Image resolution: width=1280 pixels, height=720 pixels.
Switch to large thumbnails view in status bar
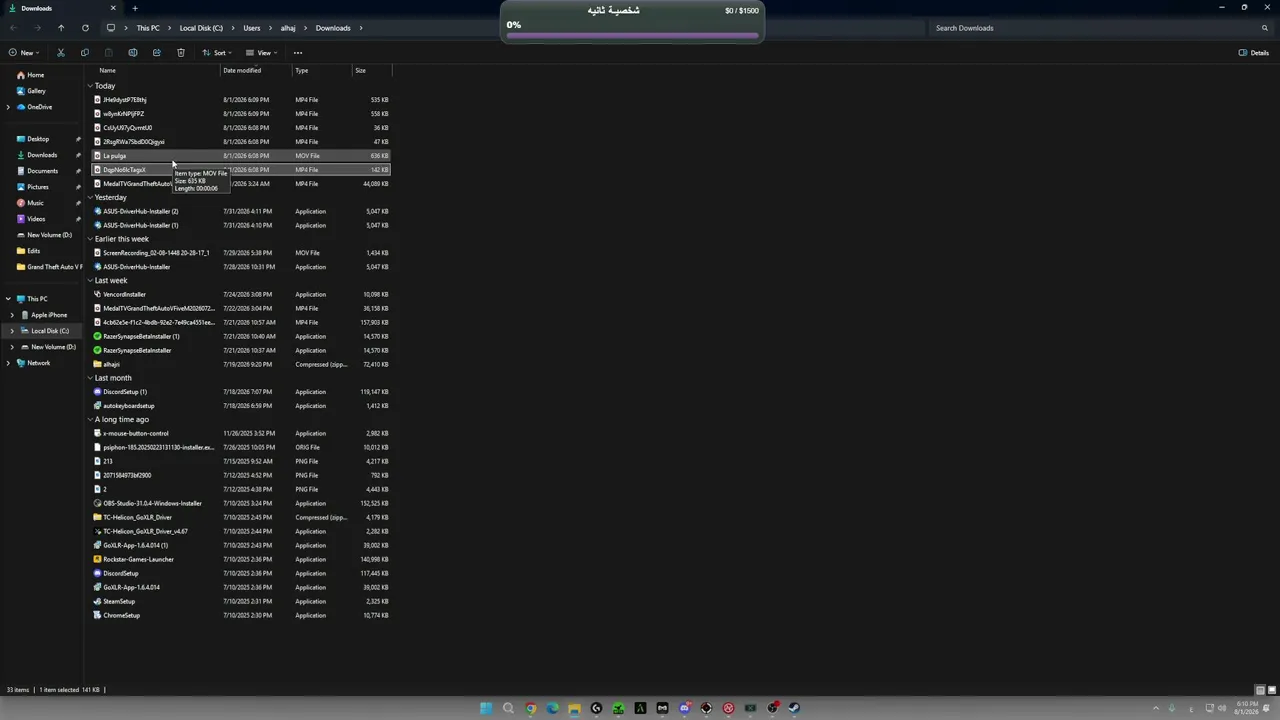[1271, 690]
